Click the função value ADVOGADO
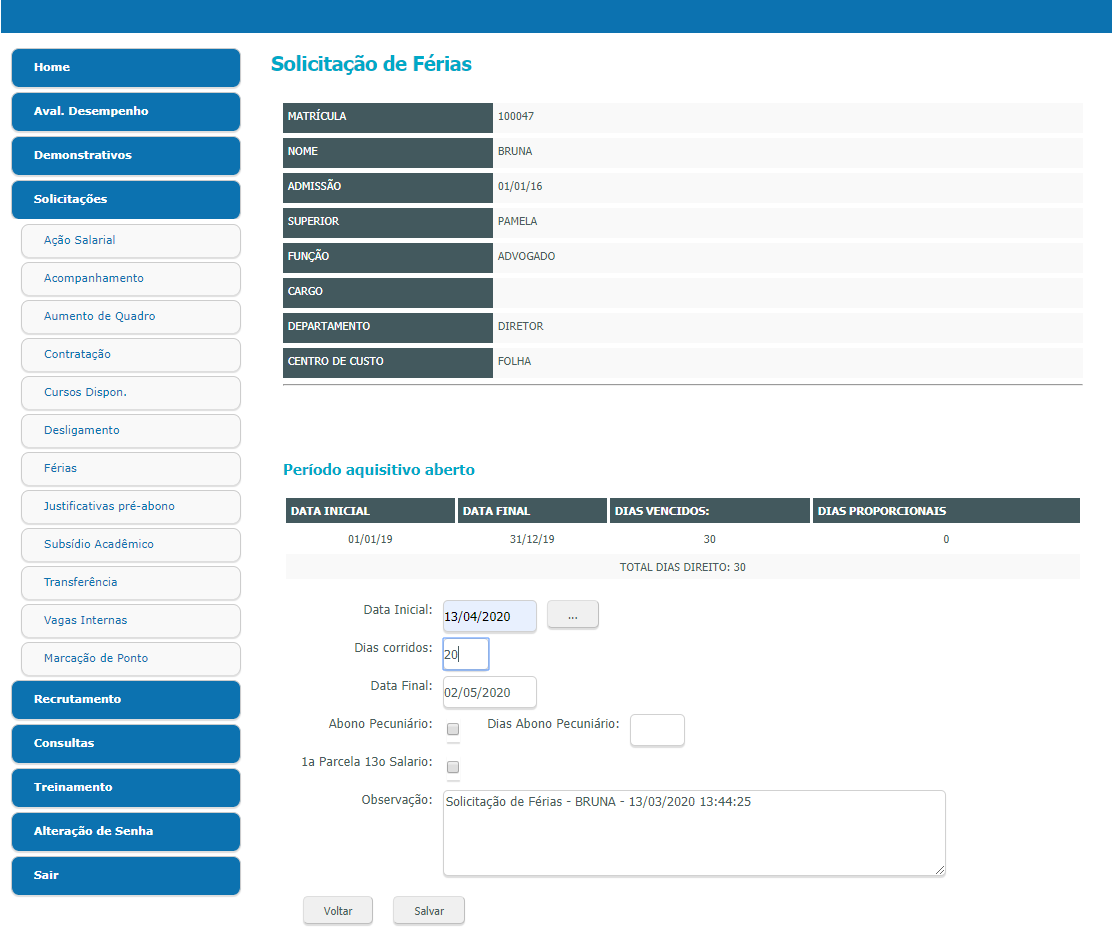The width and height of the screenshot is (1112, 933). (526, 256)
